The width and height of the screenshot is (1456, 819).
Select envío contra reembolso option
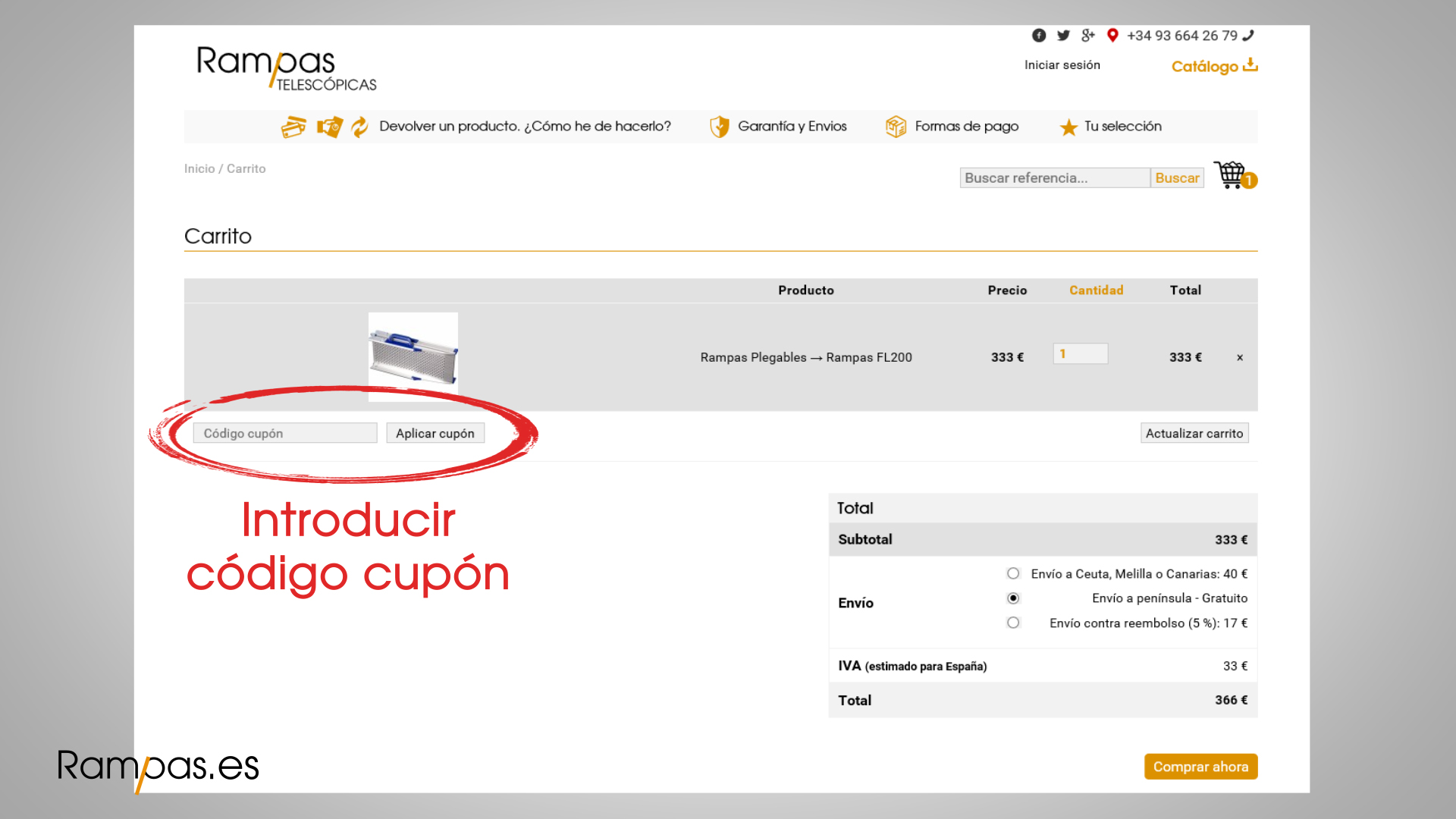[x=1013, y=623]
